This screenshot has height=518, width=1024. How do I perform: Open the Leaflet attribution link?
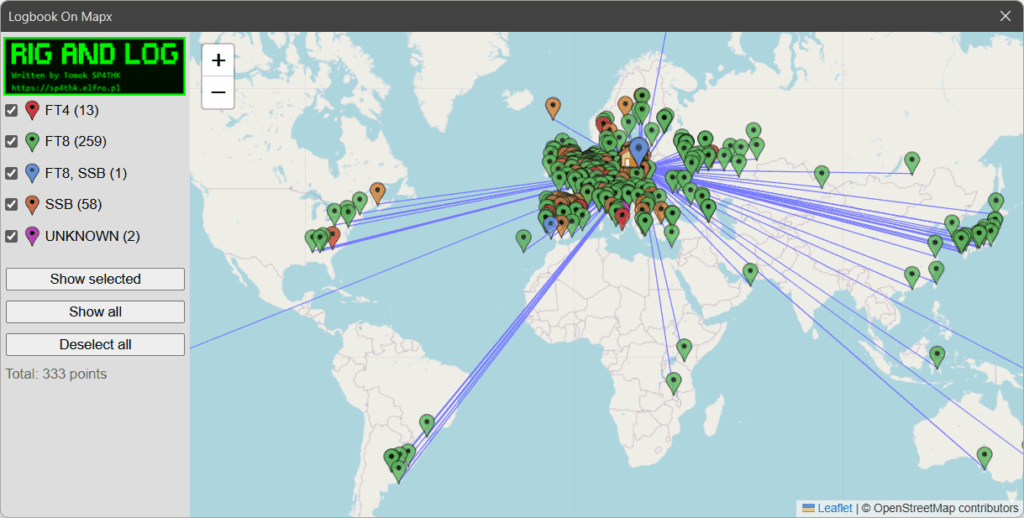(834, 508)
